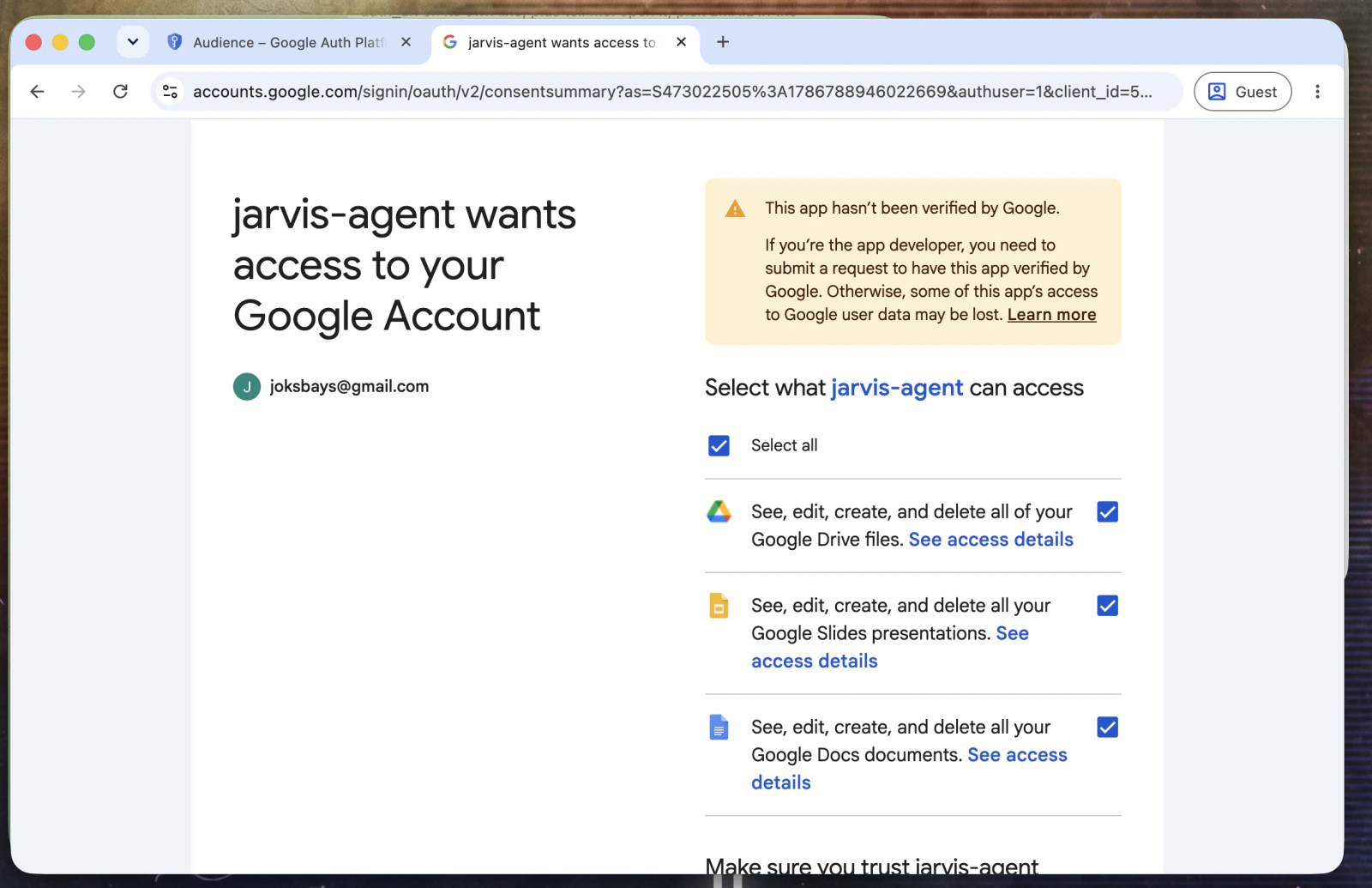Select the jarvis-agent wants access tab
The width and height of the screenshot is (1372, 888).
[566, 42]
